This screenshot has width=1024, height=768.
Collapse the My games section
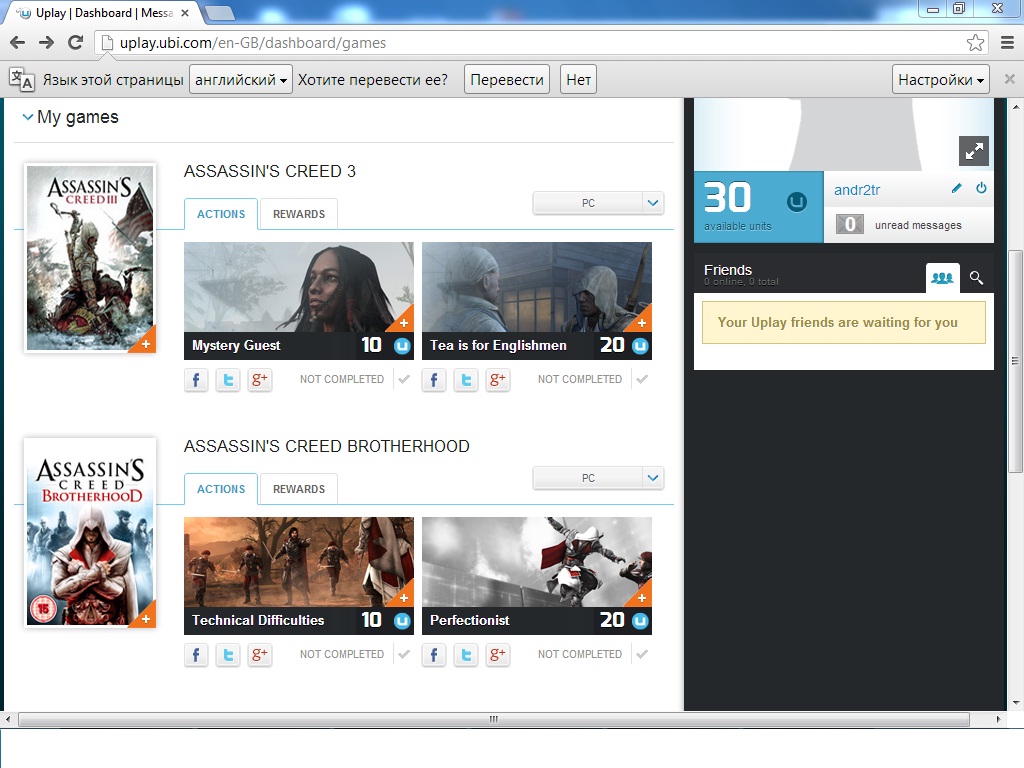click(x=27, y=117)
